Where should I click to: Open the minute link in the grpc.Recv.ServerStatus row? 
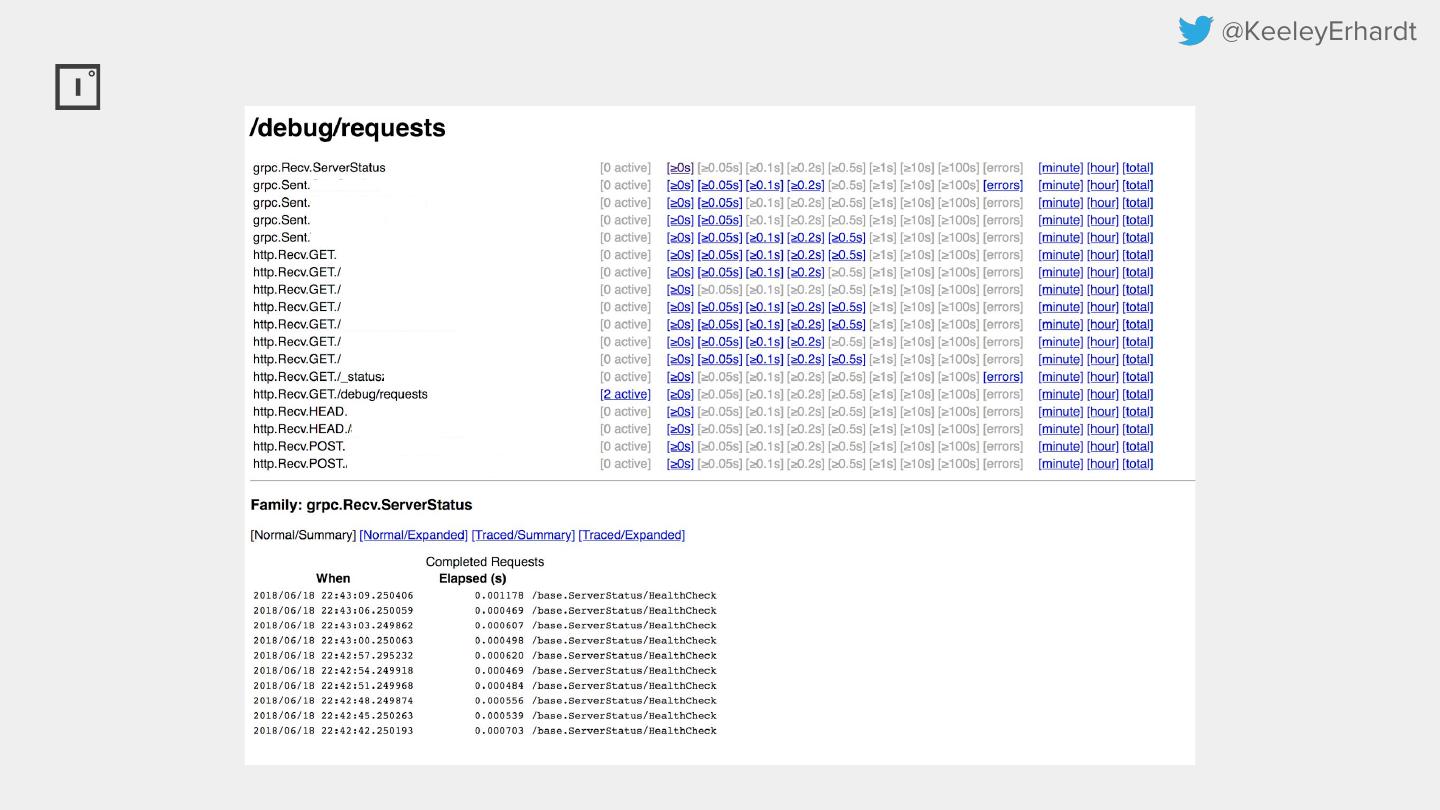pyautogui.click(x=1061, y=168)
